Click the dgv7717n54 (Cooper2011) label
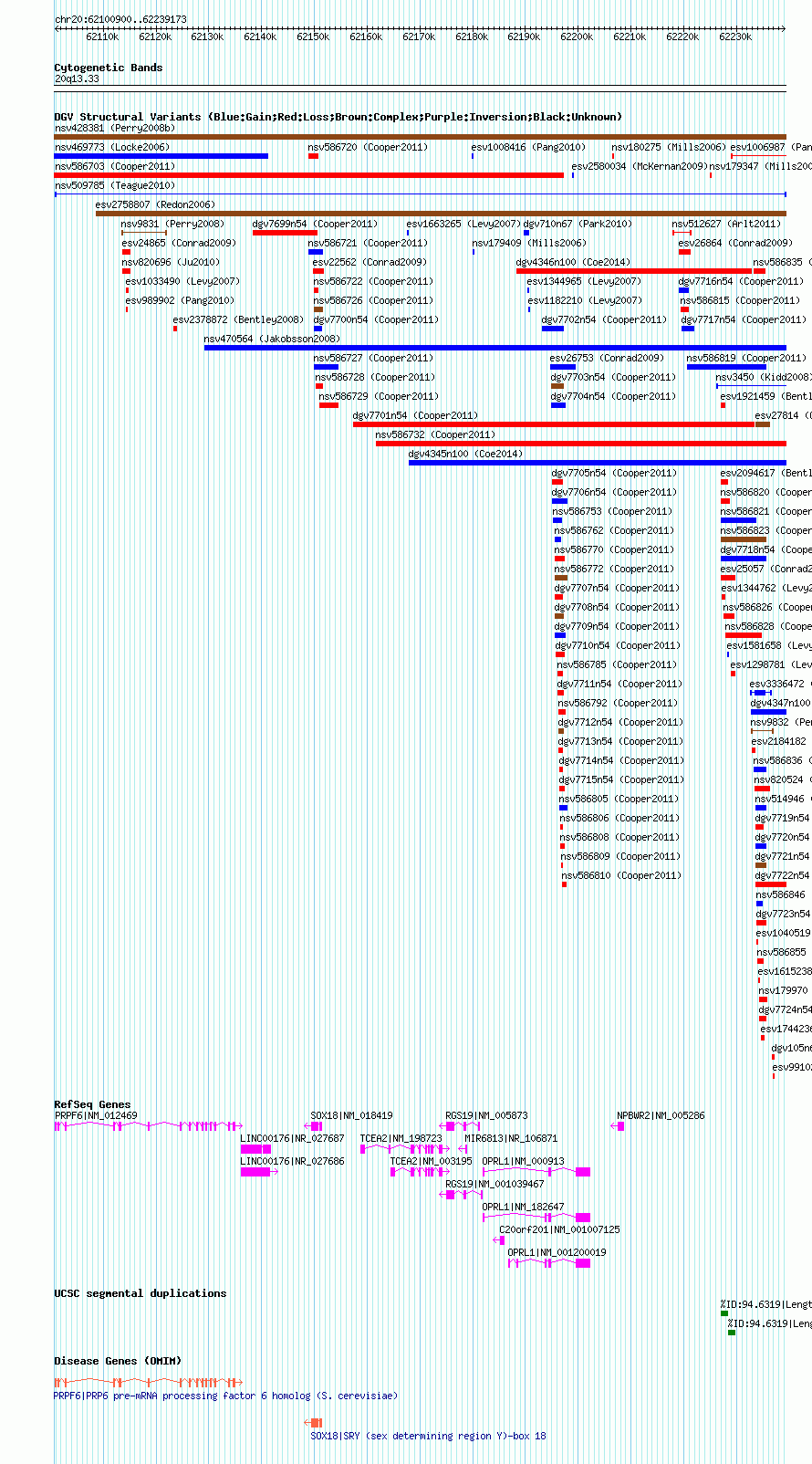Screen dimensions: 812x1464 (744, 319)
